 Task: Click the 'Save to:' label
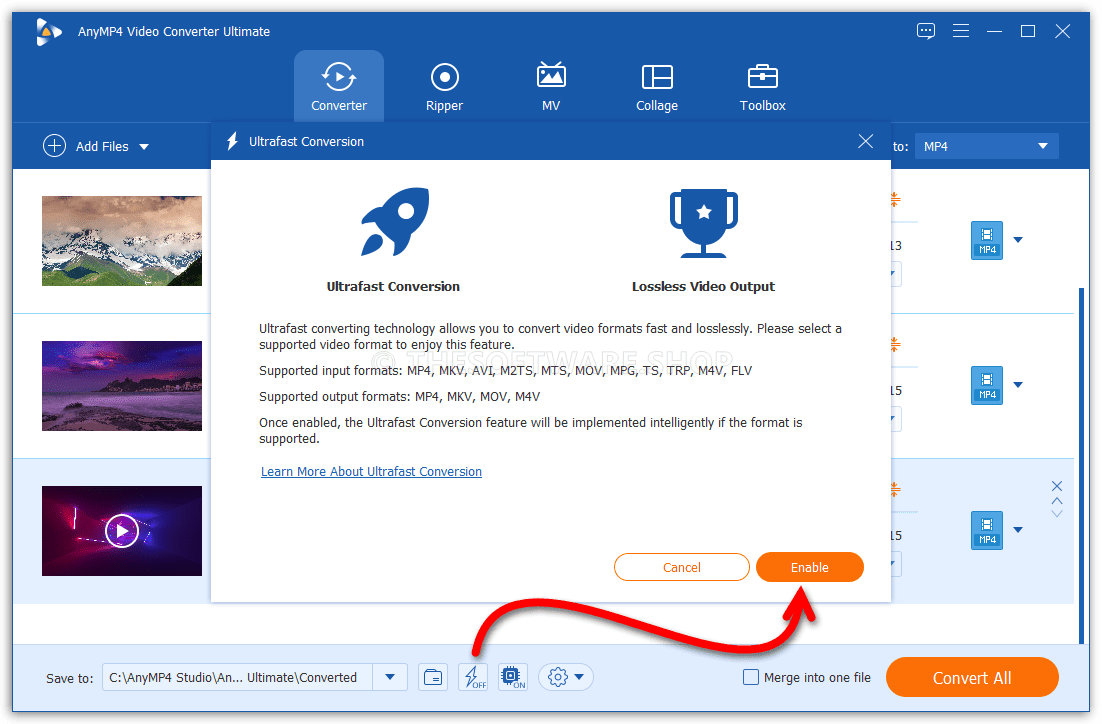70,678
